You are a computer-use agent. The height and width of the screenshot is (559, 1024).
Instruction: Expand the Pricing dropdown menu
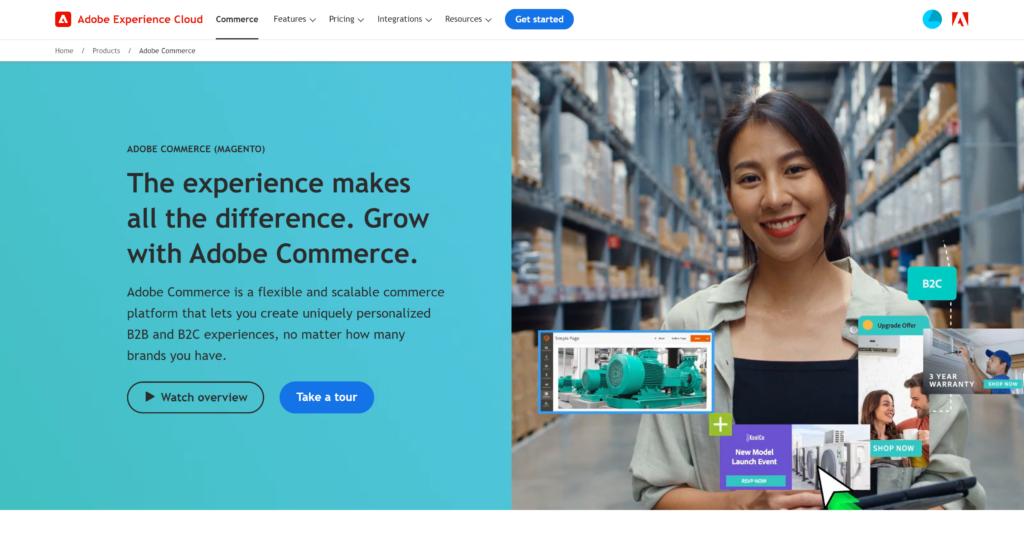click(x=346, y=20)
